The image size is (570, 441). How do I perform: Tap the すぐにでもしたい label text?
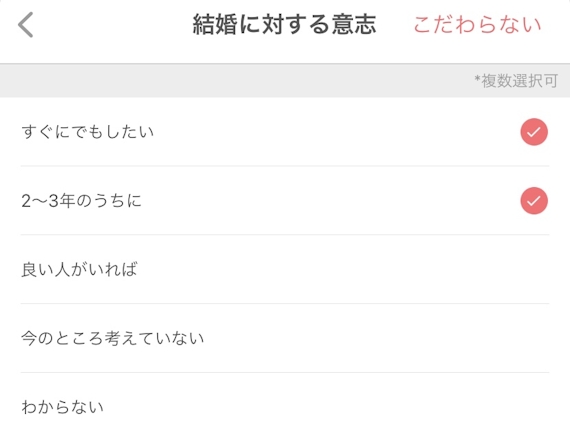click(88, 132)
